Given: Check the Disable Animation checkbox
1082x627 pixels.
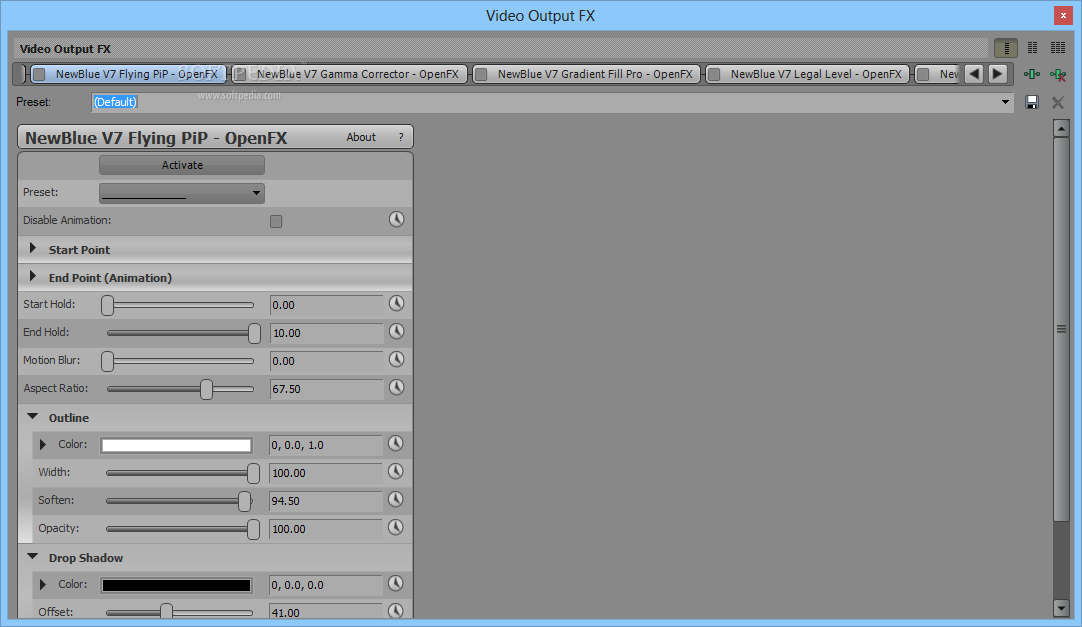Looking at the screenshot, I should (x=276, y=221).
